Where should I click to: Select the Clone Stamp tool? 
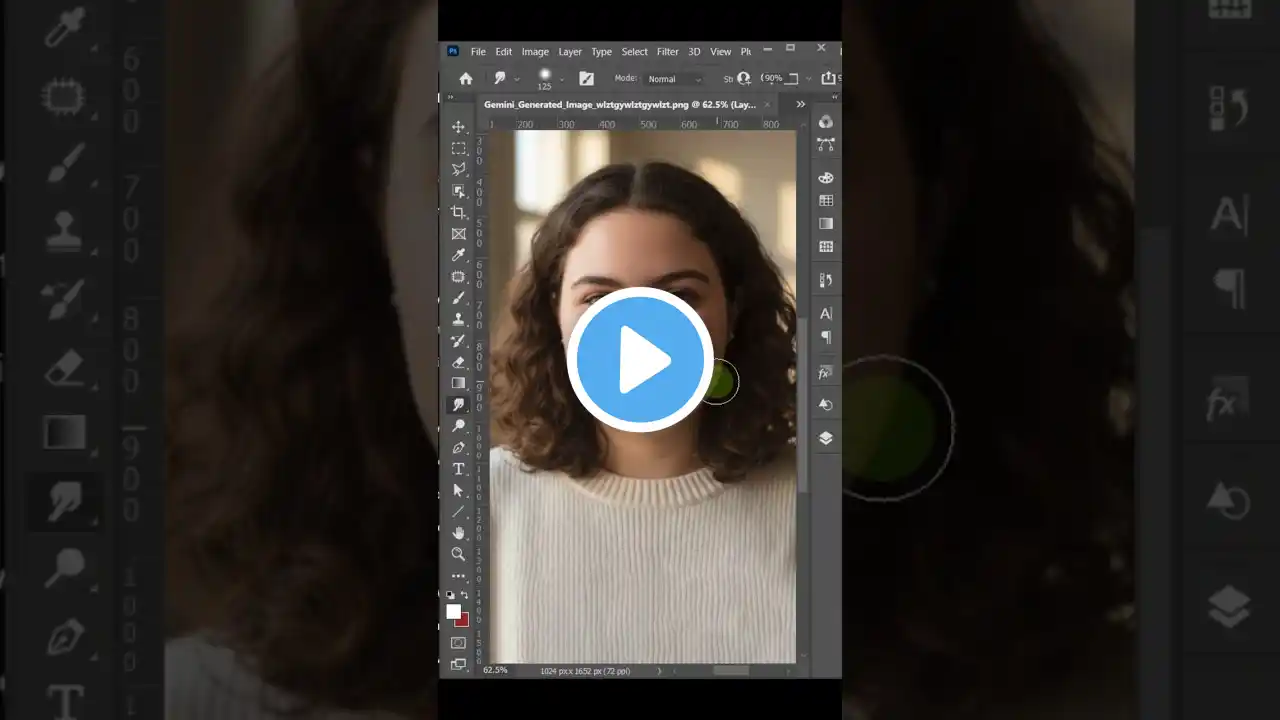(x=458, y=318)
